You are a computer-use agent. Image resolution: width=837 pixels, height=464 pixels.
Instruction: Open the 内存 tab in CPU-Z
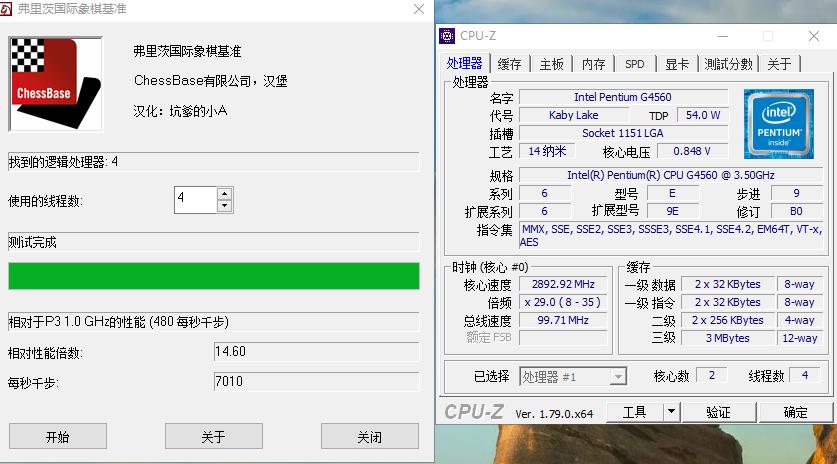click(593, 64)
